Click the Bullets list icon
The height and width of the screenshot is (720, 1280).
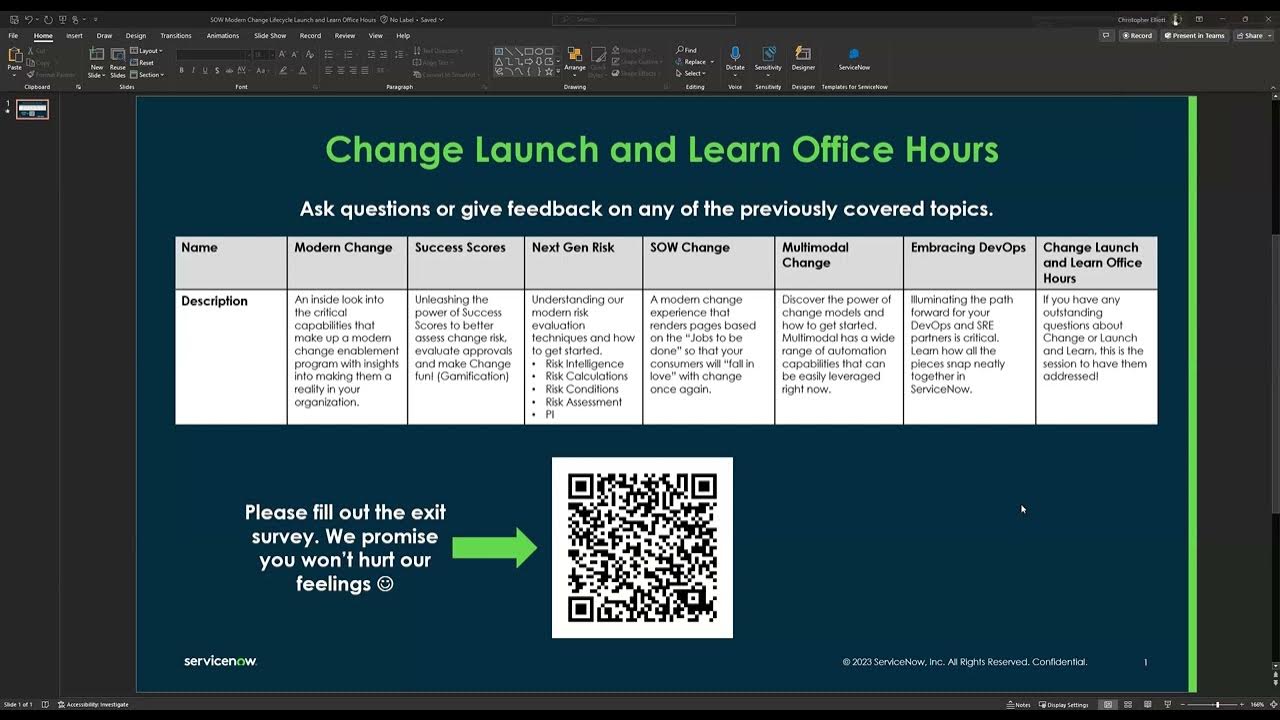330,54
